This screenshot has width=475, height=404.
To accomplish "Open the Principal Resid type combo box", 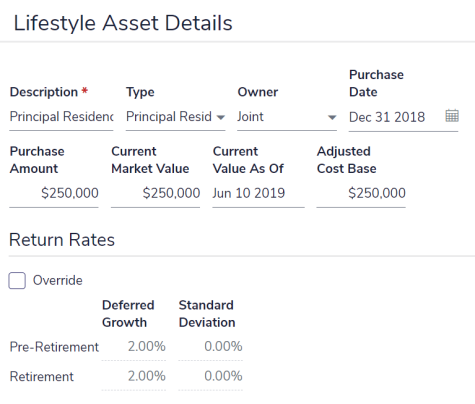I will click(x=175, y=117).
